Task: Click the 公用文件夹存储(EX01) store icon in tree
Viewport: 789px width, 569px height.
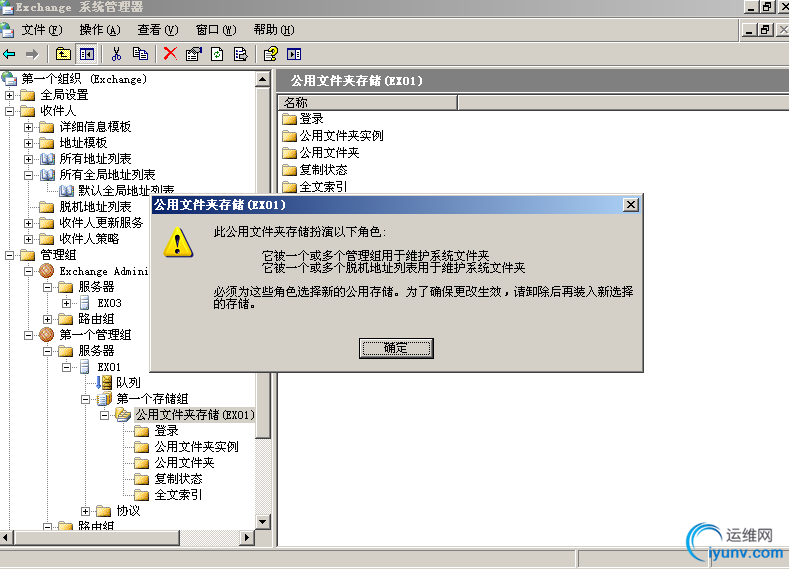Action: 123,415
